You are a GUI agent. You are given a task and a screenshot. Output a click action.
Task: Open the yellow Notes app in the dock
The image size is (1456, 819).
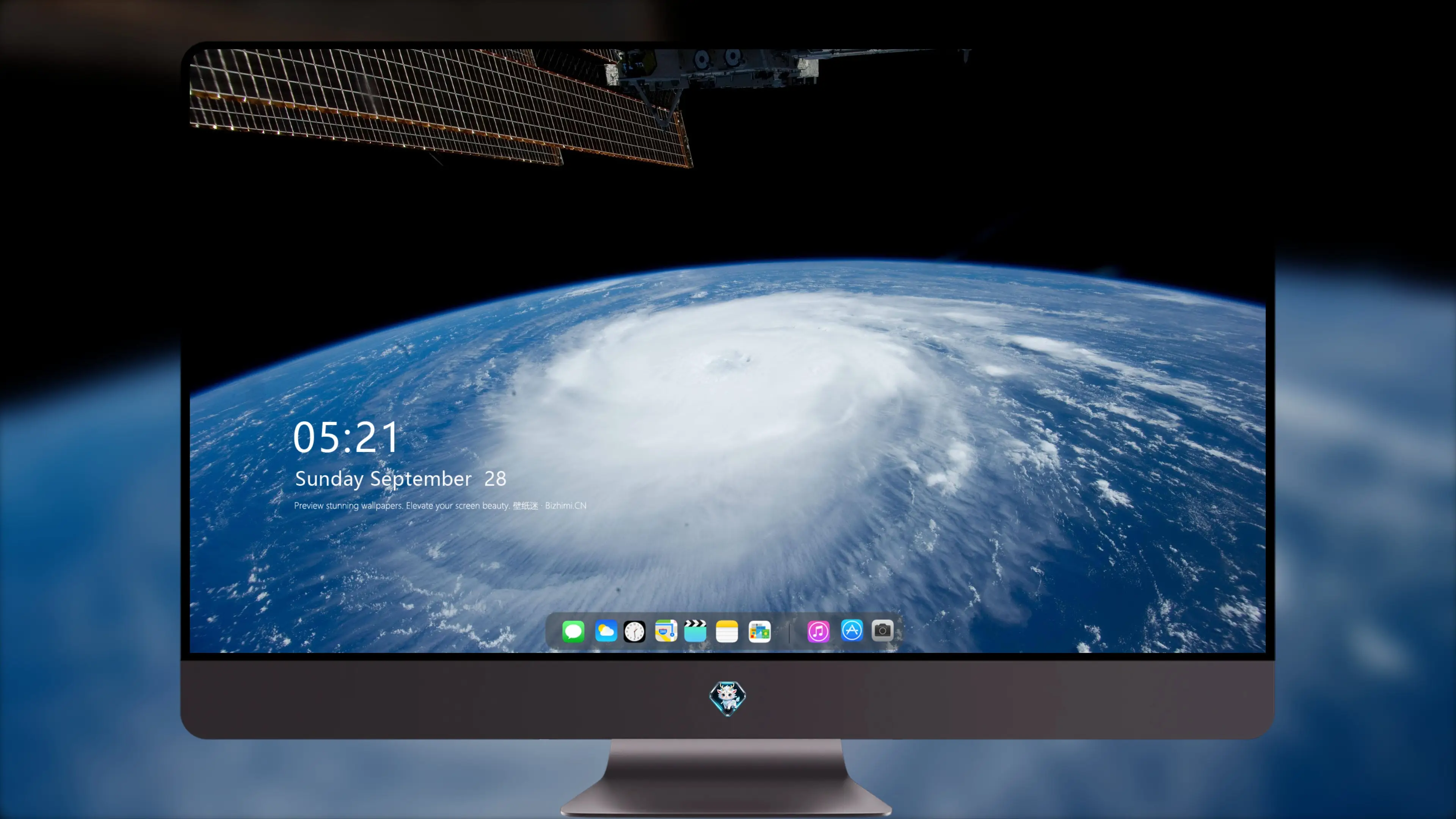click(727, 631)
